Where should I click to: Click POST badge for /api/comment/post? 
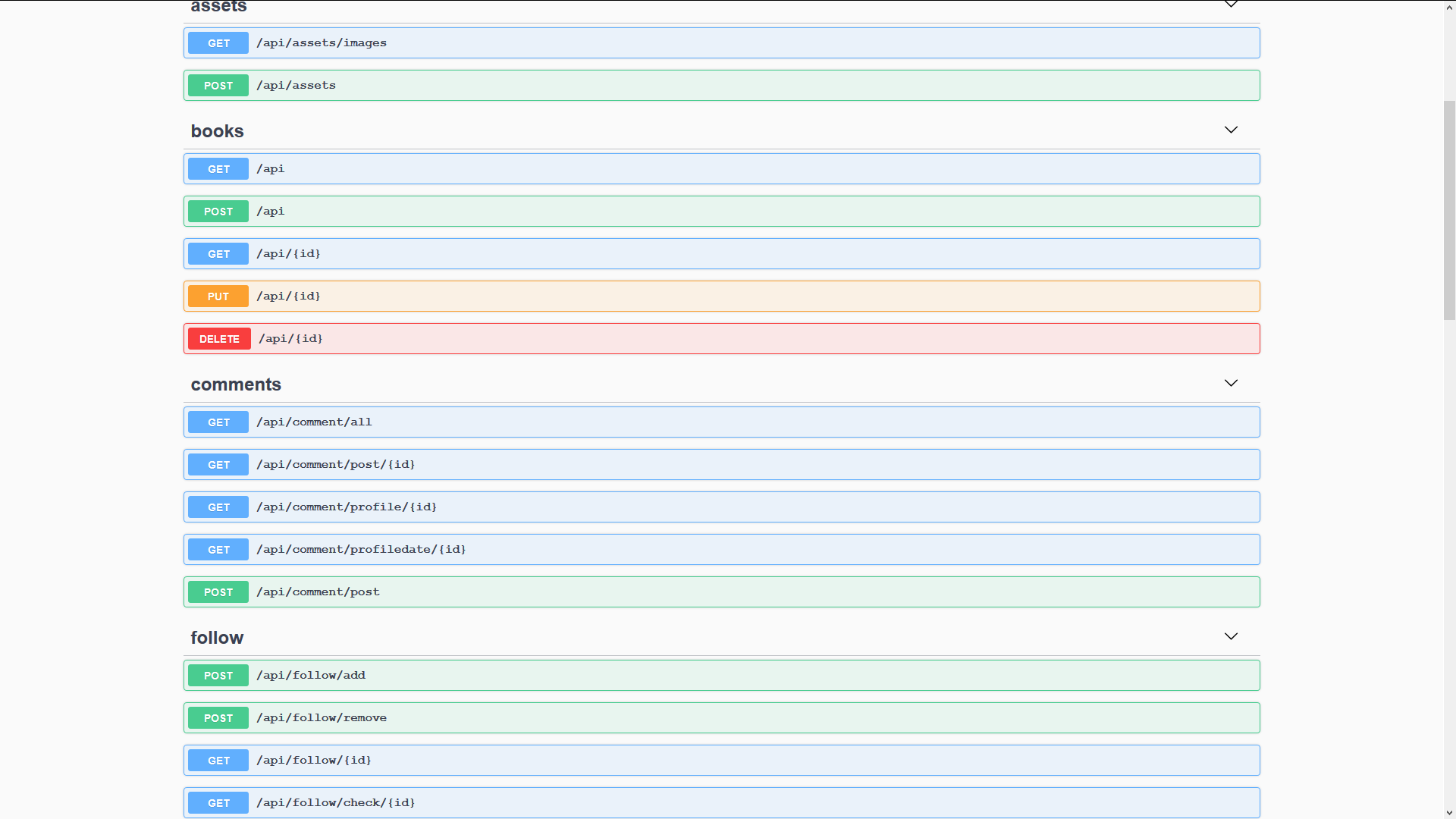coord(218,592)
